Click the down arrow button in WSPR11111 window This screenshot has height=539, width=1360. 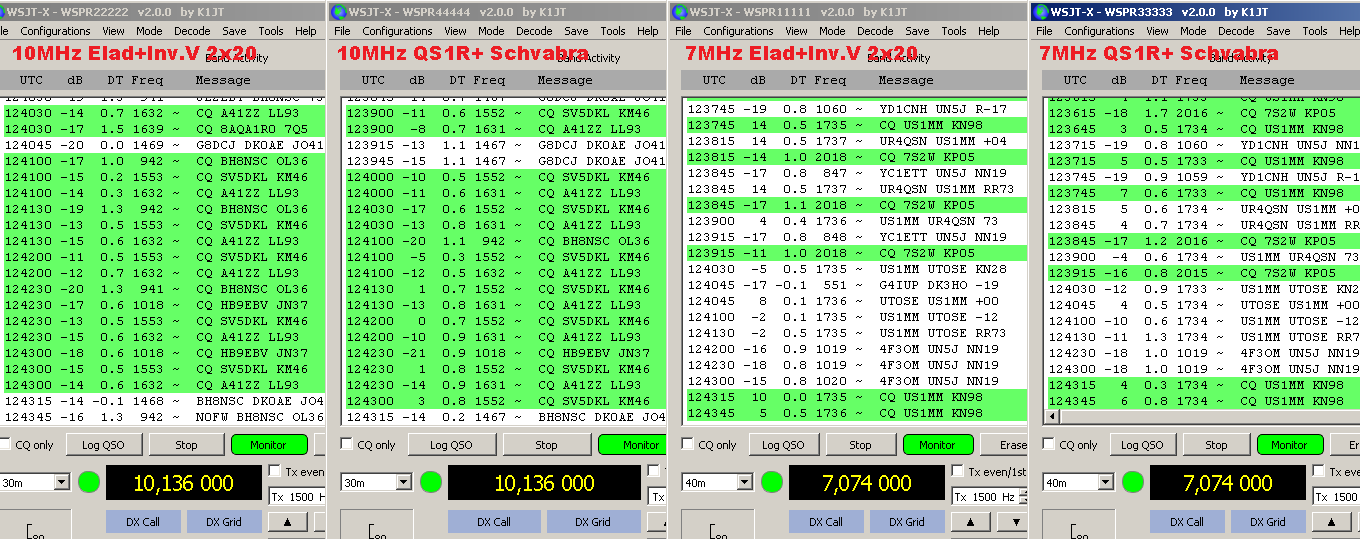pyautogui.click(x=1011, y=521)
